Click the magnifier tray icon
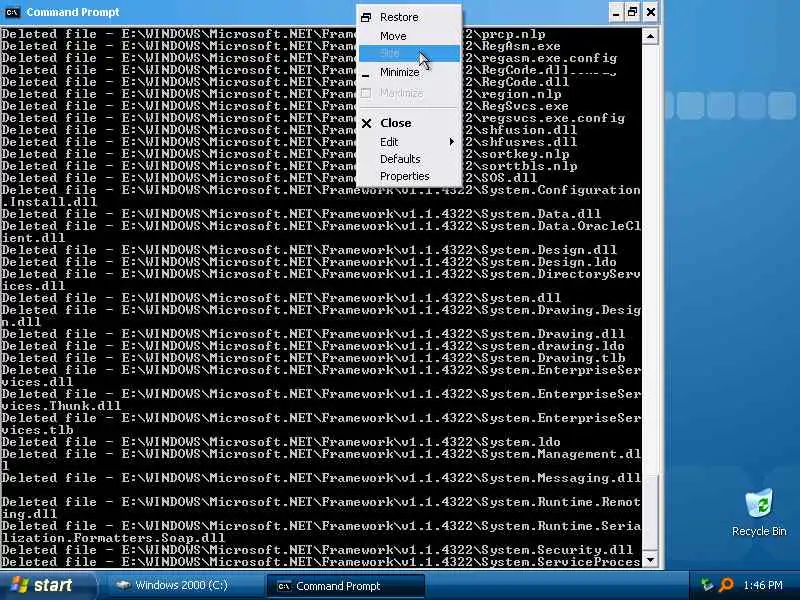This screenshot has height=600, width=800. [x=726, y=585]
